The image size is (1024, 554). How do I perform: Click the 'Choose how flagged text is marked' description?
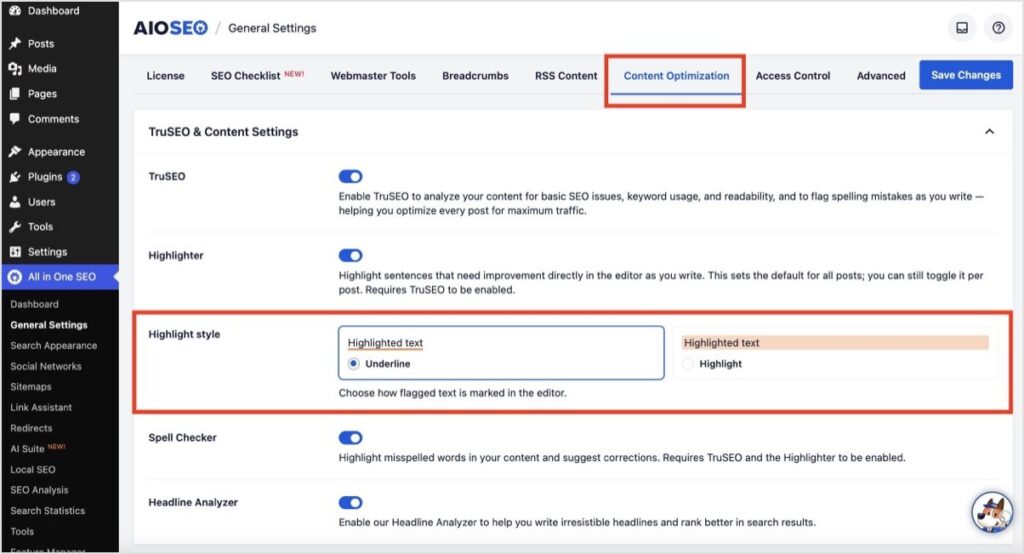453,393
